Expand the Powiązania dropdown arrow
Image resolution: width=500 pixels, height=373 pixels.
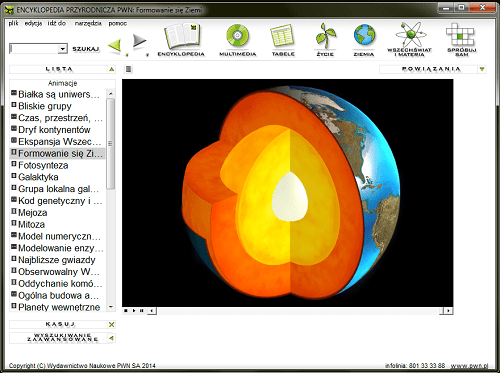[x=482, y=69]
